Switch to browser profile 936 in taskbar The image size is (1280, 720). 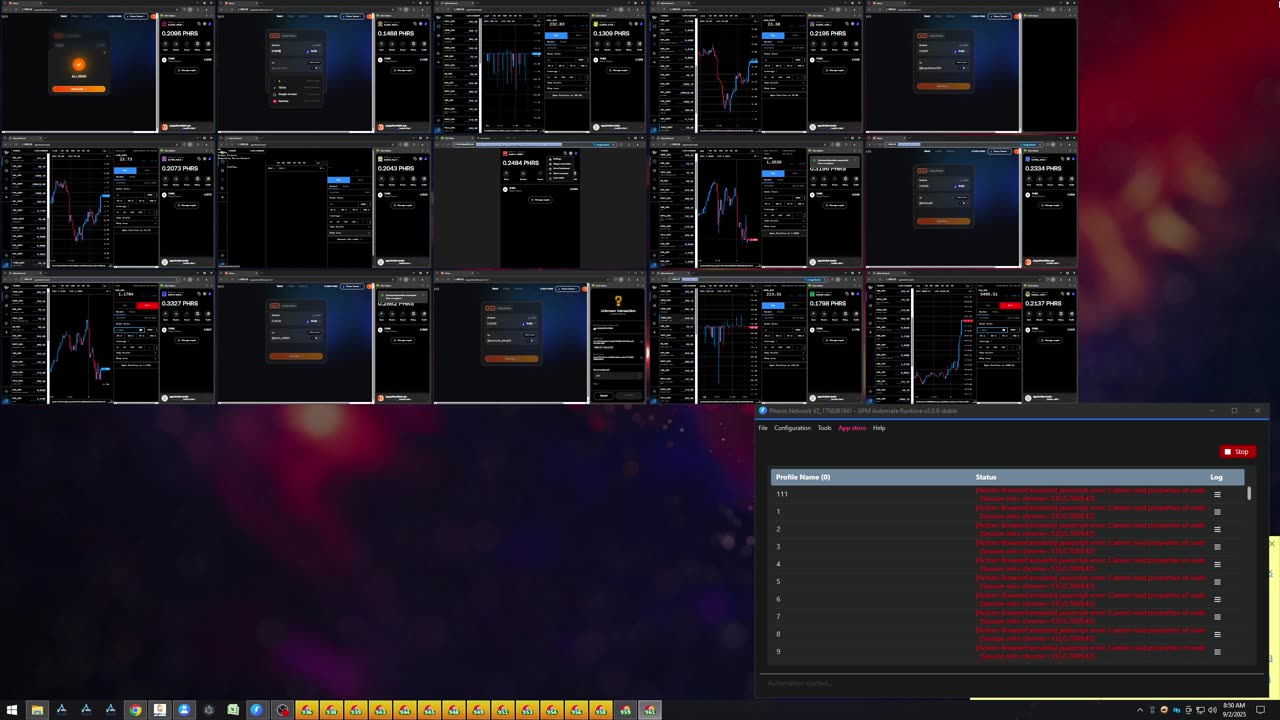[307, 710]
